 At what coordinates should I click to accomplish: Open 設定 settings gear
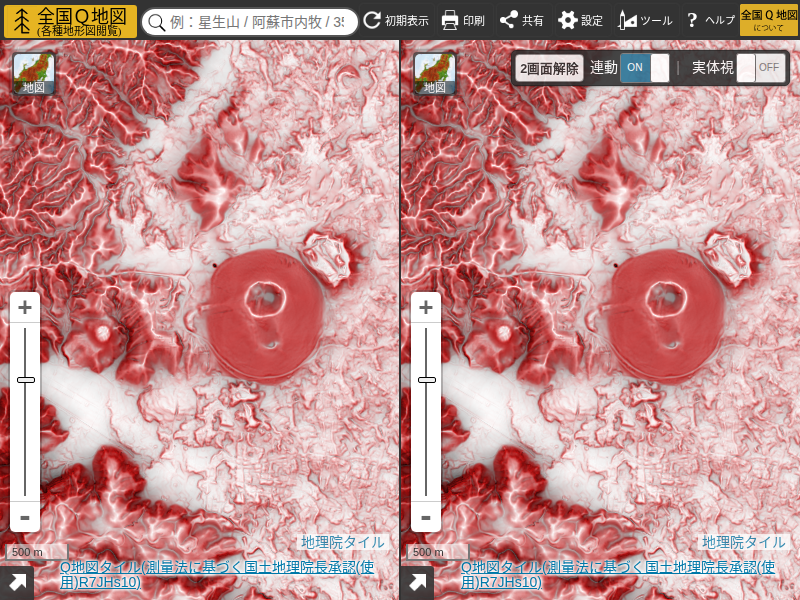581,21
